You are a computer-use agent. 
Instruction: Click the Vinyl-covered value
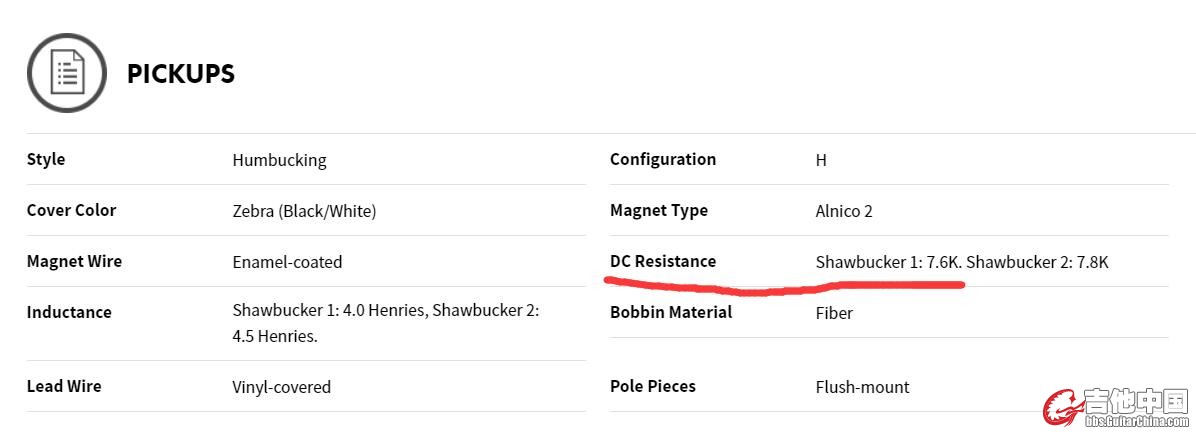point(281,387)
